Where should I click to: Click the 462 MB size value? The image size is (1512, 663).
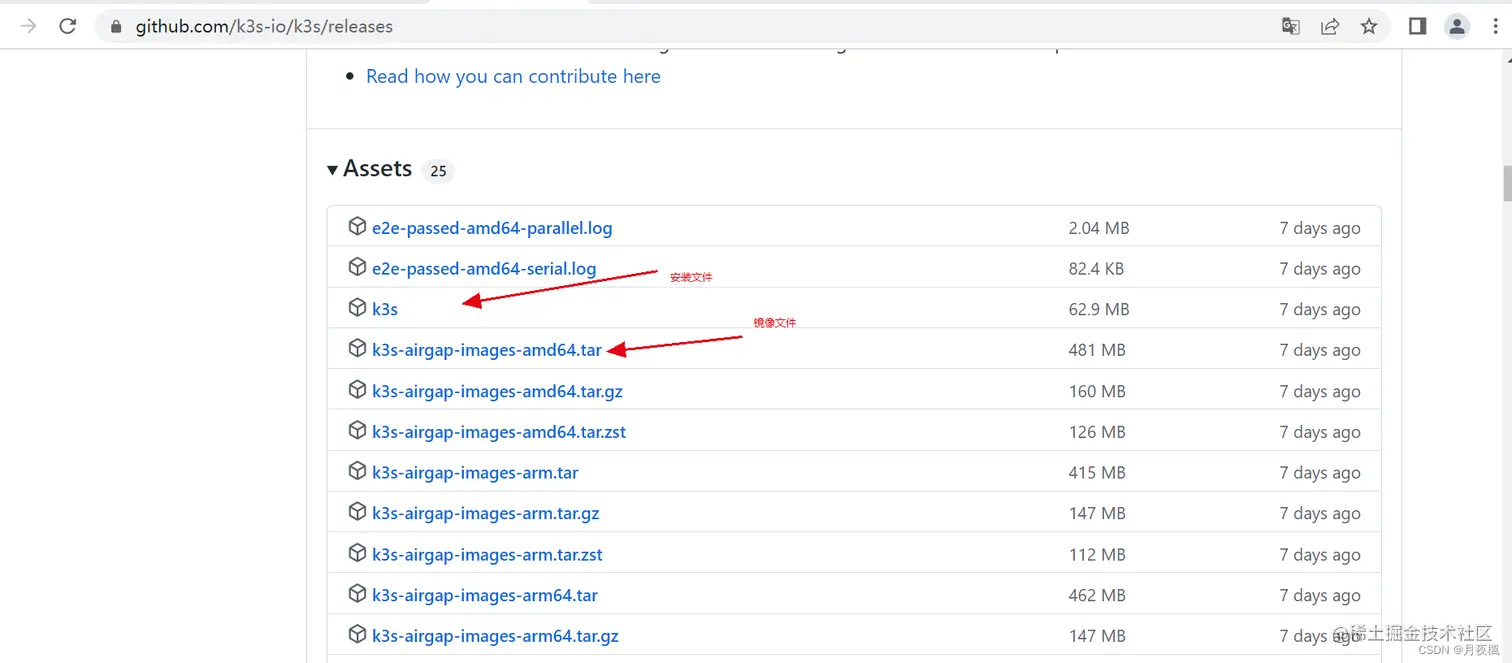point(1097,596)
